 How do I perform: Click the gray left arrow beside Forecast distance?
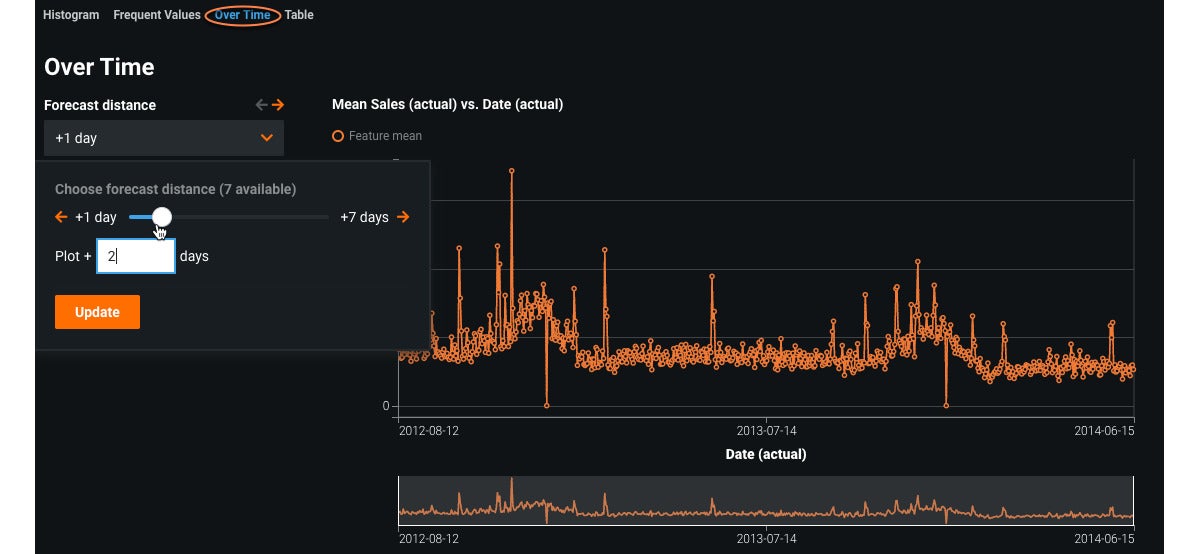[262, 105]
